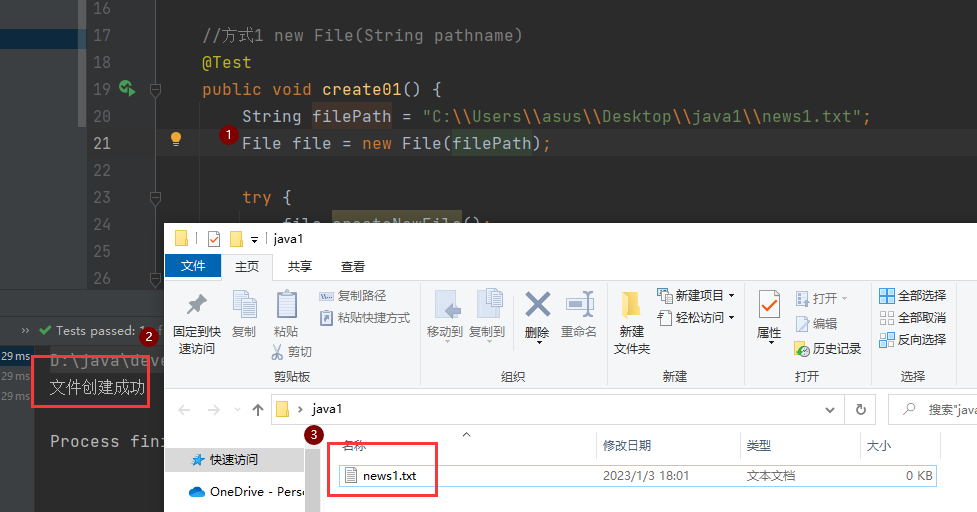This screenshot has height=512, width=977.
Task: Click Select all (全部选择)
Action: tap(913, 295)
